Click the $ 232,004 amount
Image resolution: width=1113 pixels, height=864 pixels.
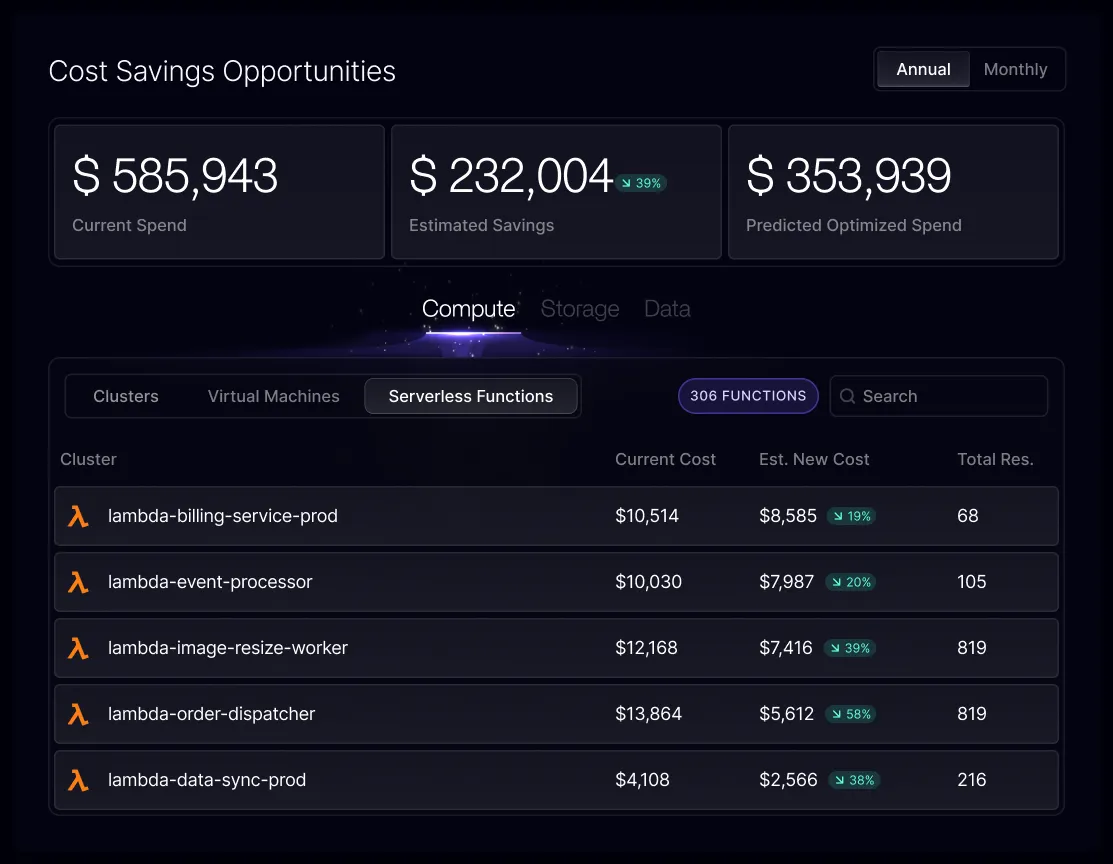click(x=511, y=176)
